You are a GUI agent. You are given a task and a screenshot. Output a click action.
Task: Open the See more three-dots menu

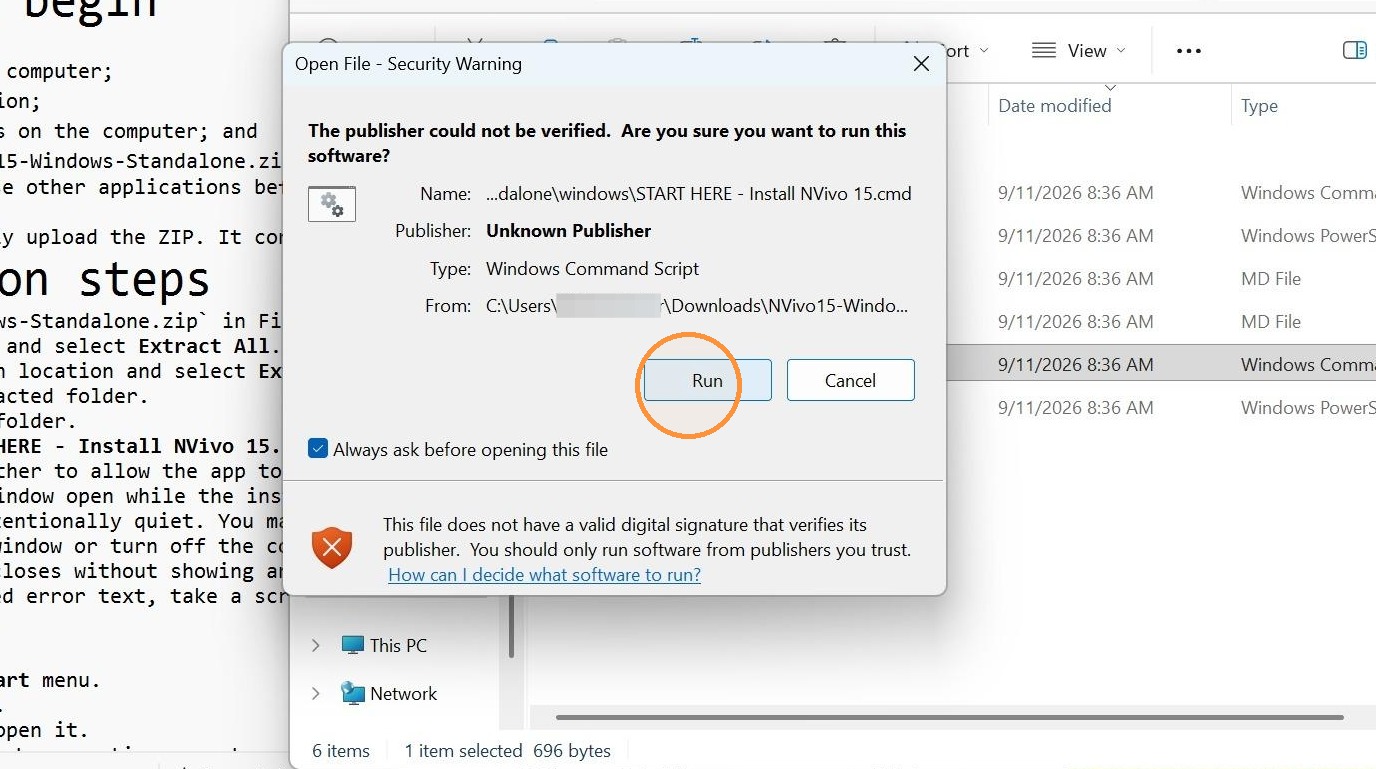pos(1188,51)
